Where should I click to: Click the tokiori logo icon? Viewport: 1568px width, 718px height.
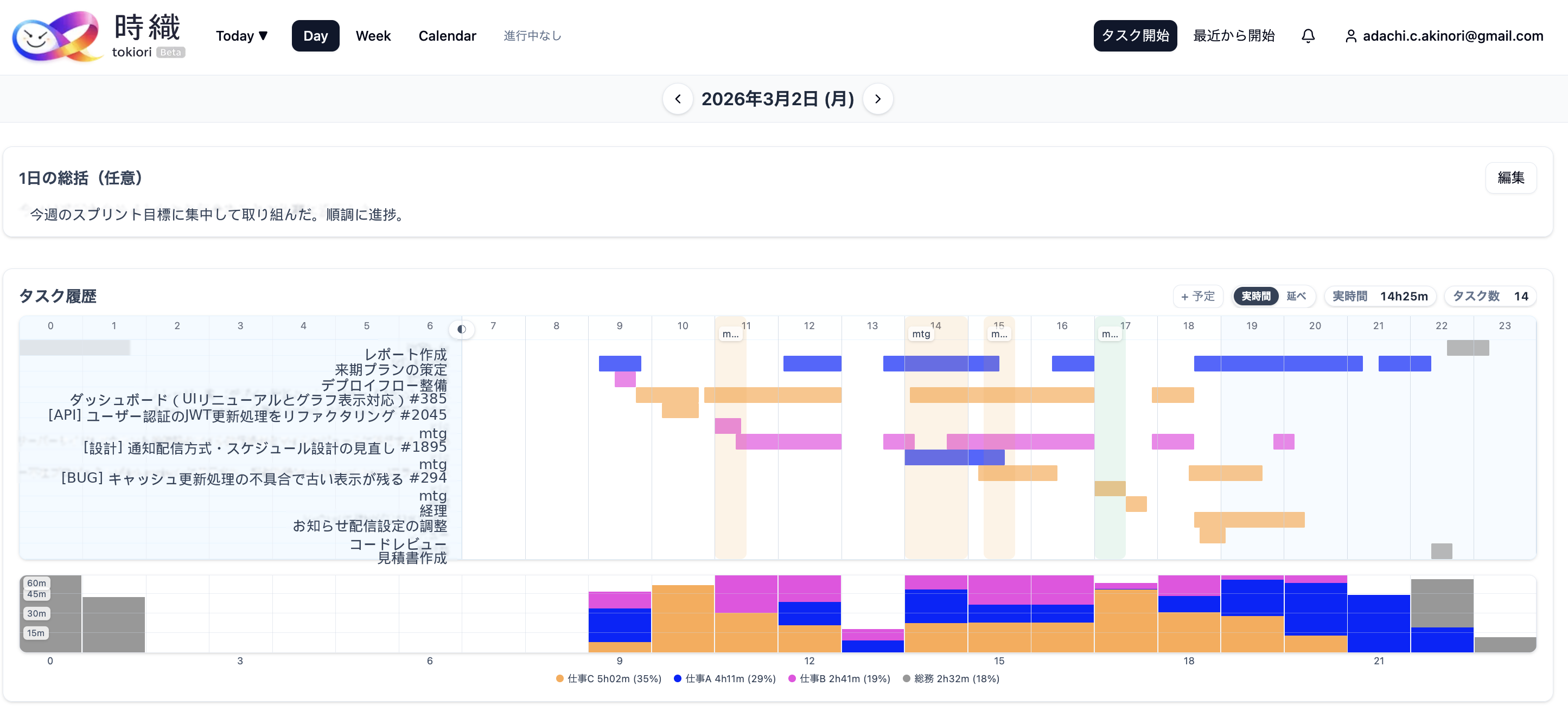[56, 36]
